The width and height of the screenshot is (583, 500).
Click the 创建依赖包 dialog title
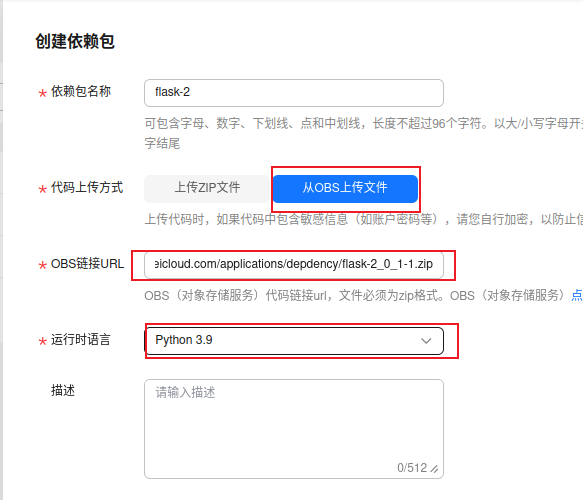tap(75, 41)
